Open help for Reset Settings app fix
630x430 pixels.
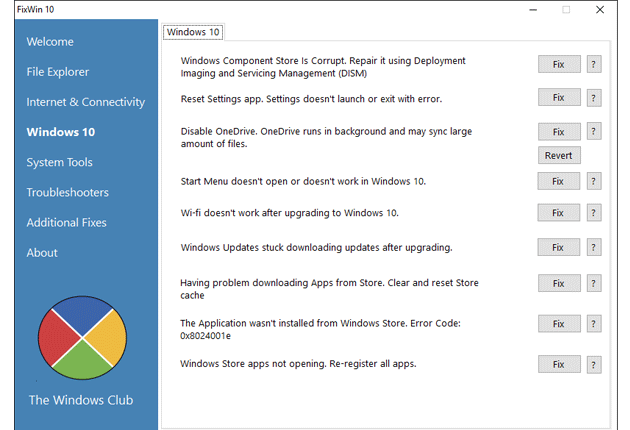594,98
